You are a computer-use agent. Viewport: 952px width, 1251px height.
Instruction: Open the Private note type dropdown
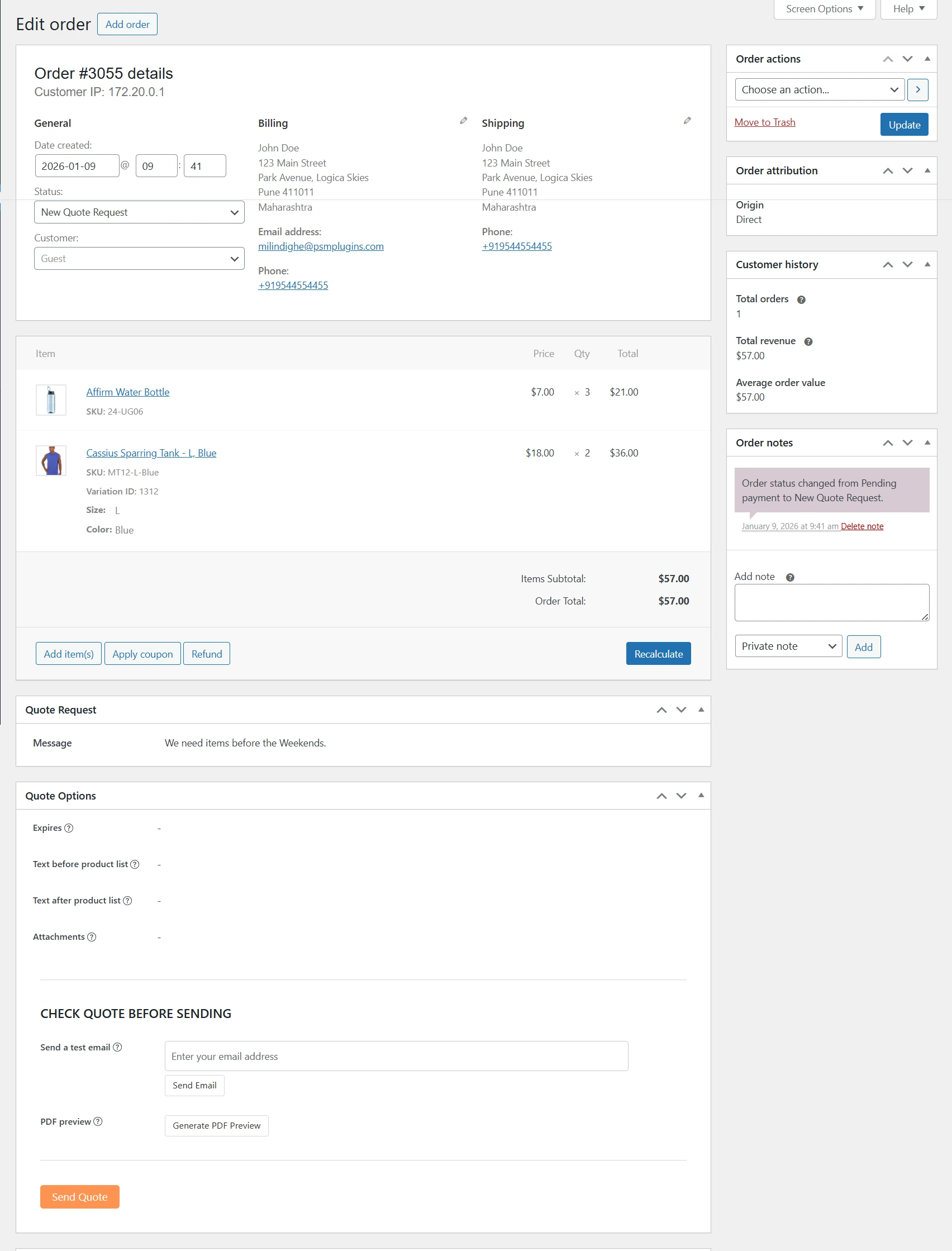788,646
